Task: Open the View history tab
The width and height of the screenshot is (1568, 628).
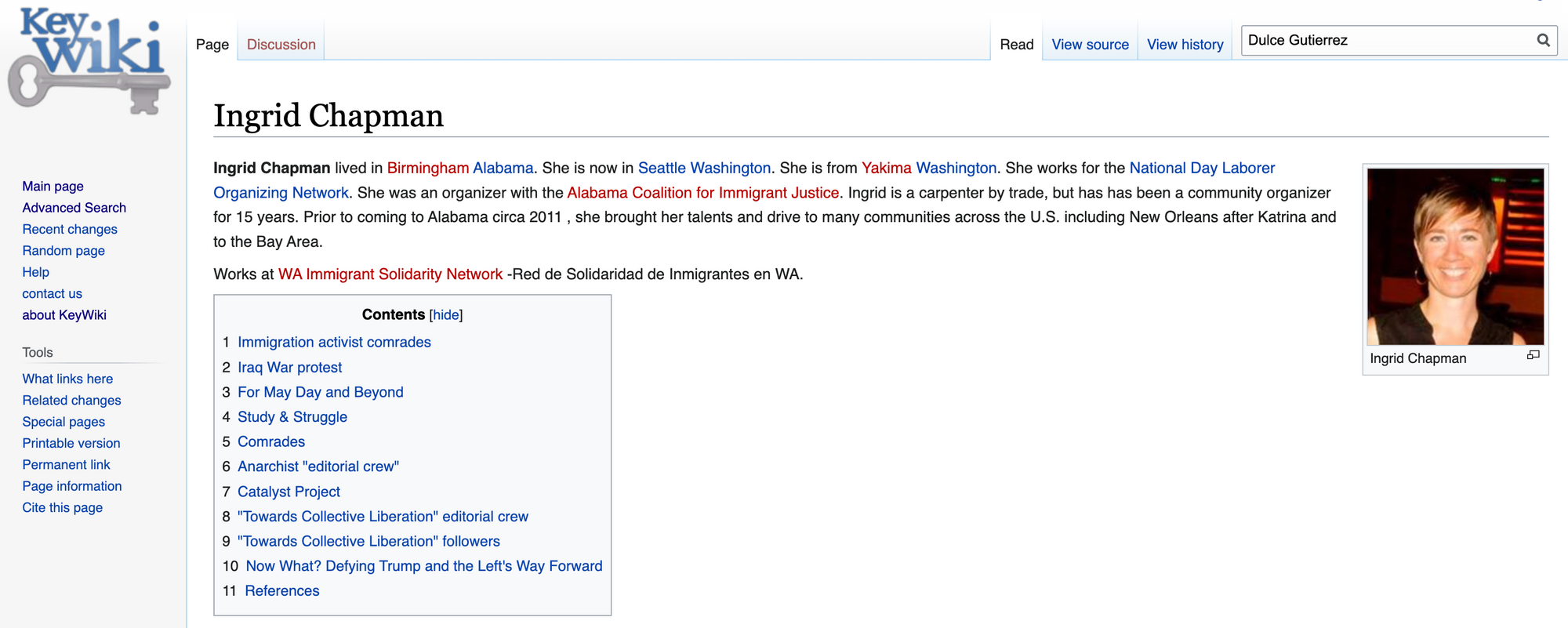Action: (1185, 45)
